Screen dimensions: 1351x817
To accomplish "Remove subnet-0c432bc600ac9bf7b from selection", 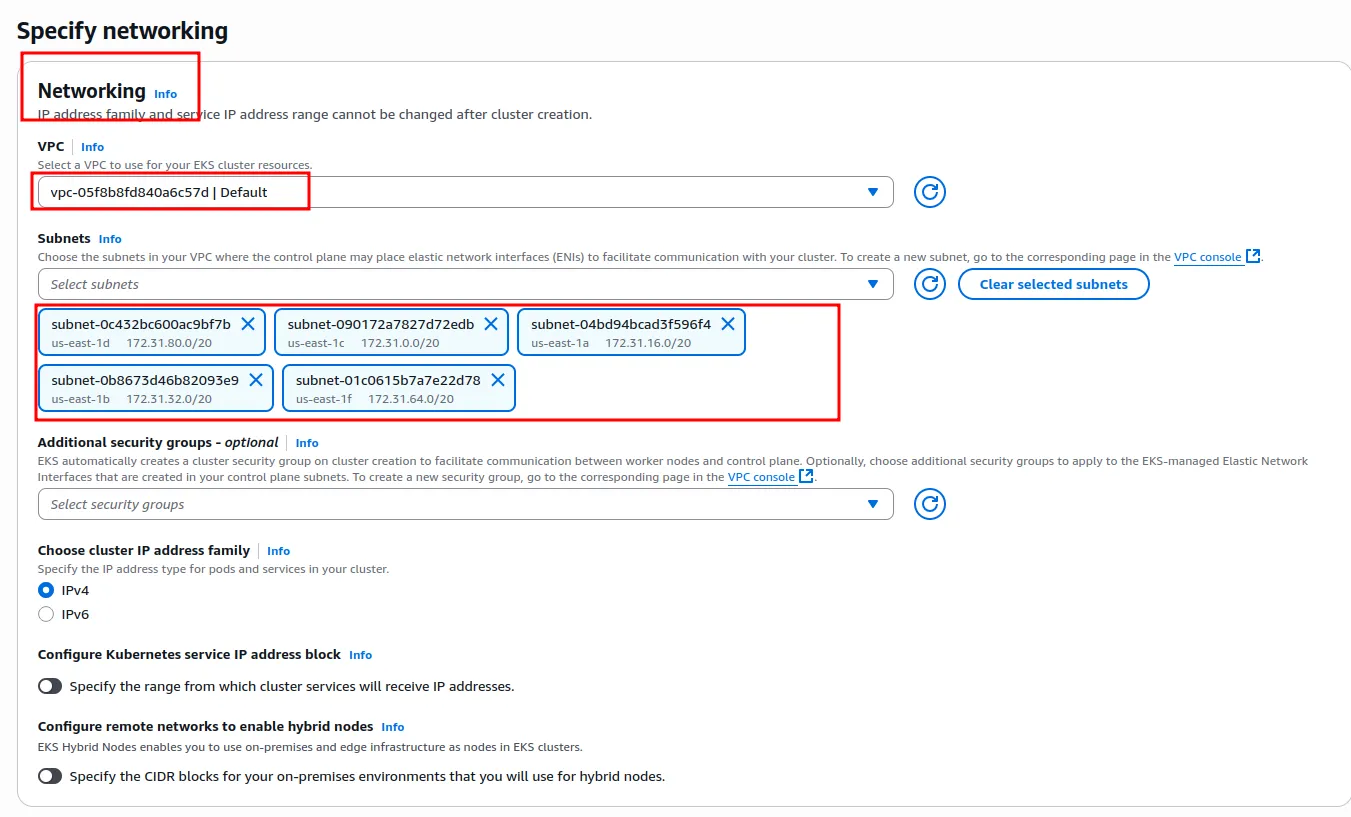I will click(248, 324).
